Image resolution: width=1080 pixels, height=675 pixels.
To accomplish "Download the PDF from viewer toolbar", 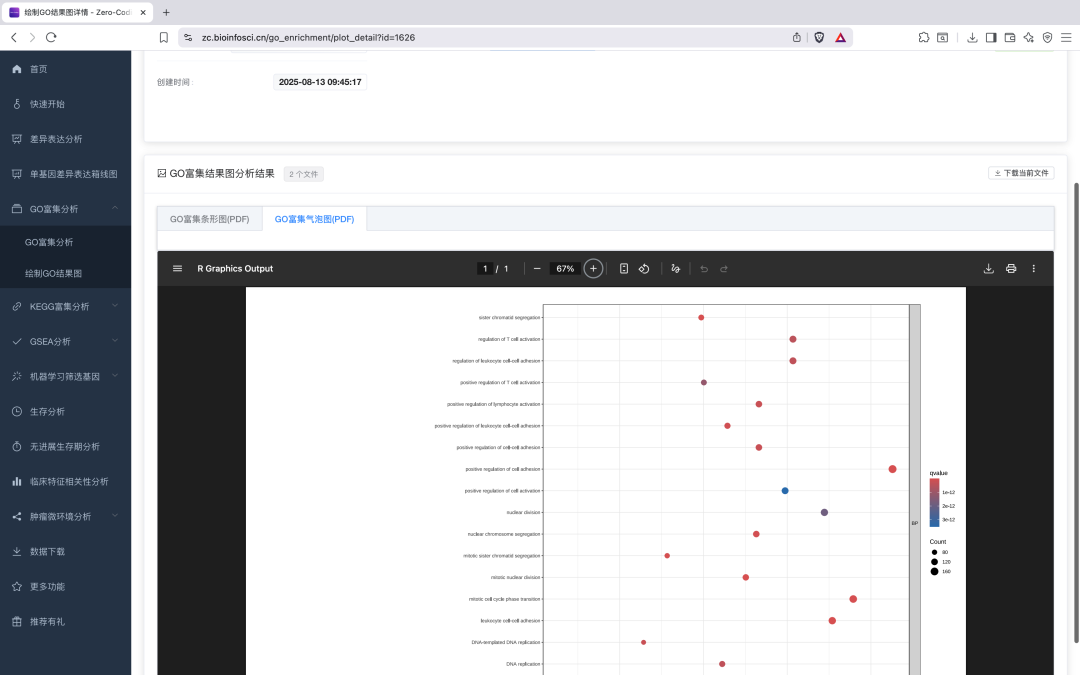I will [989, 268].
